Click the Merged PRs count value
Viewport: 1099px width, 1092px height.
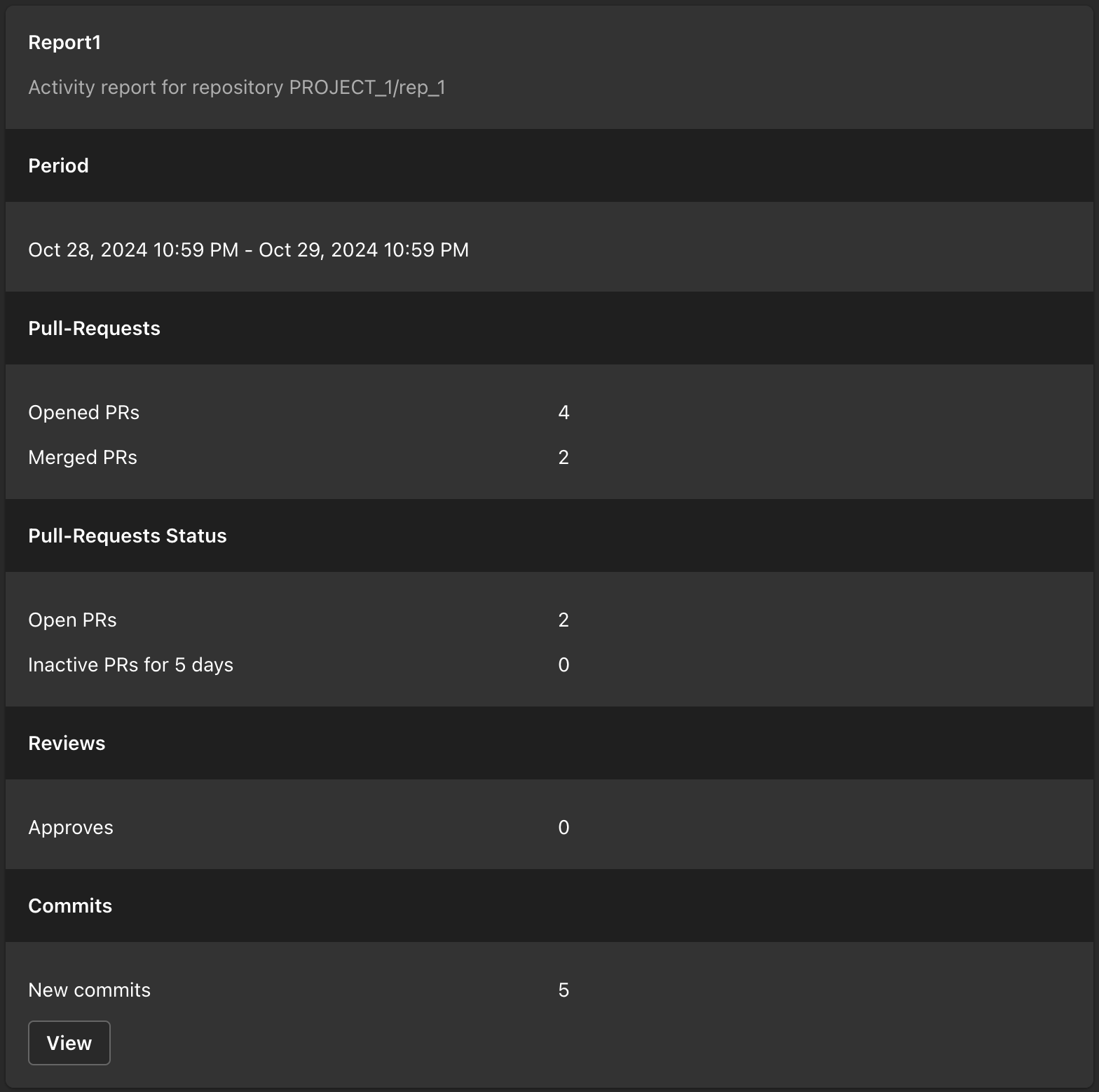tap(564, 458)
